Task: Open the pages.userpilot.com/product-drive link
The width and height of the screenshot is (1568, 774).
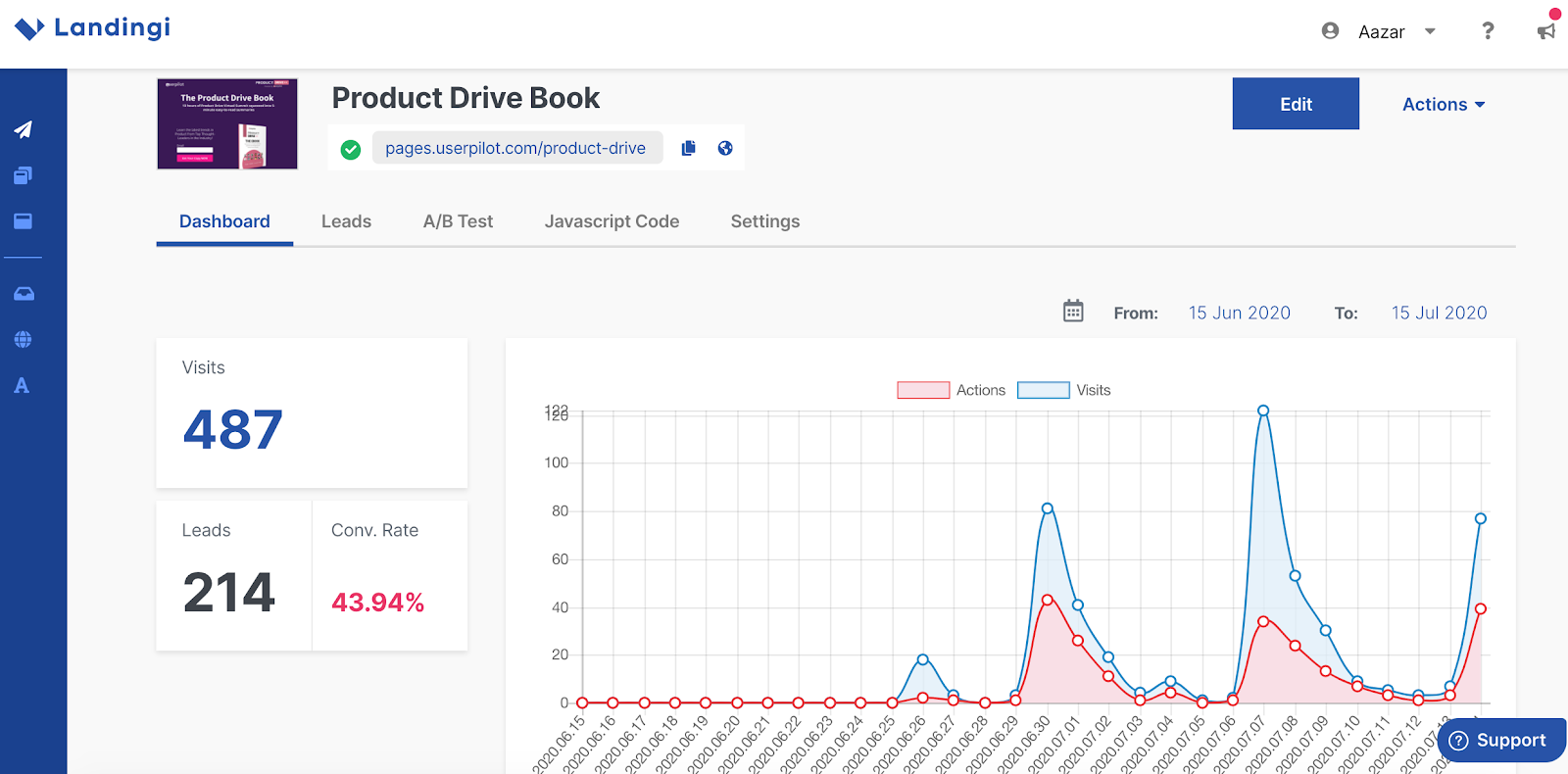Action: point(515,148)
